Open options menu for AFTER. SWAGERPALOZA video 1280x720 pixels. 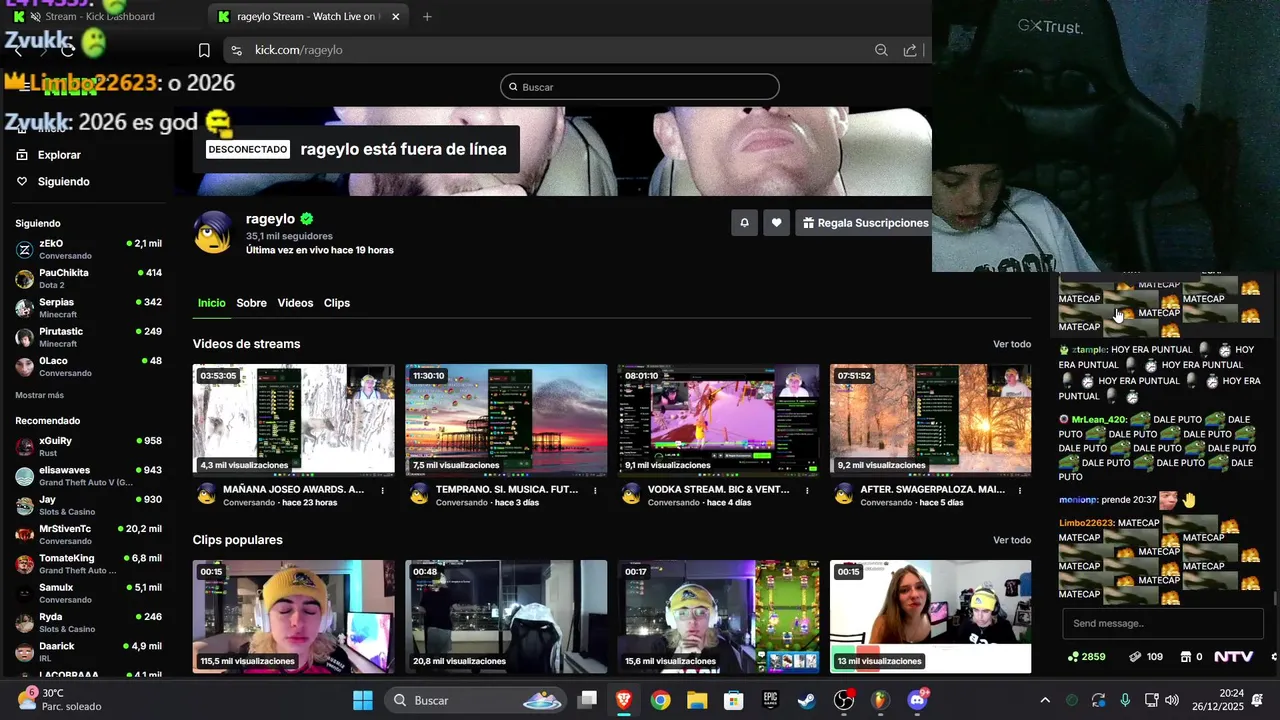pyautogui.click(x=1020, y=491)
